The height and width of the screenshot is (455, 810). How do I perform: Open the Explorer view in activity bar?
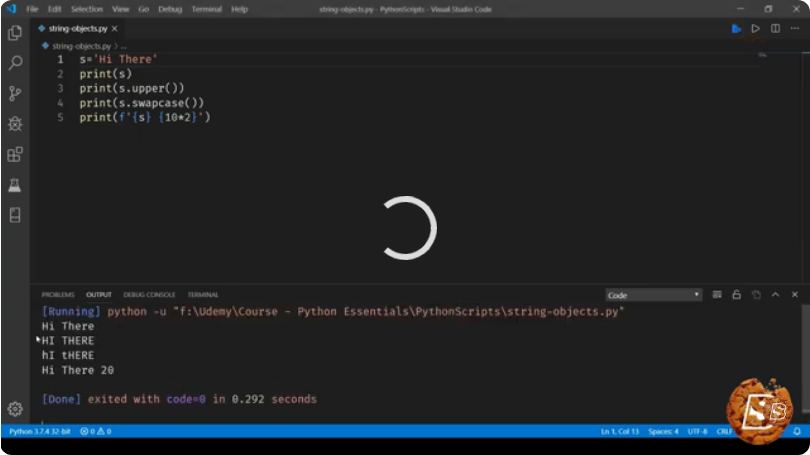[15, 33]
